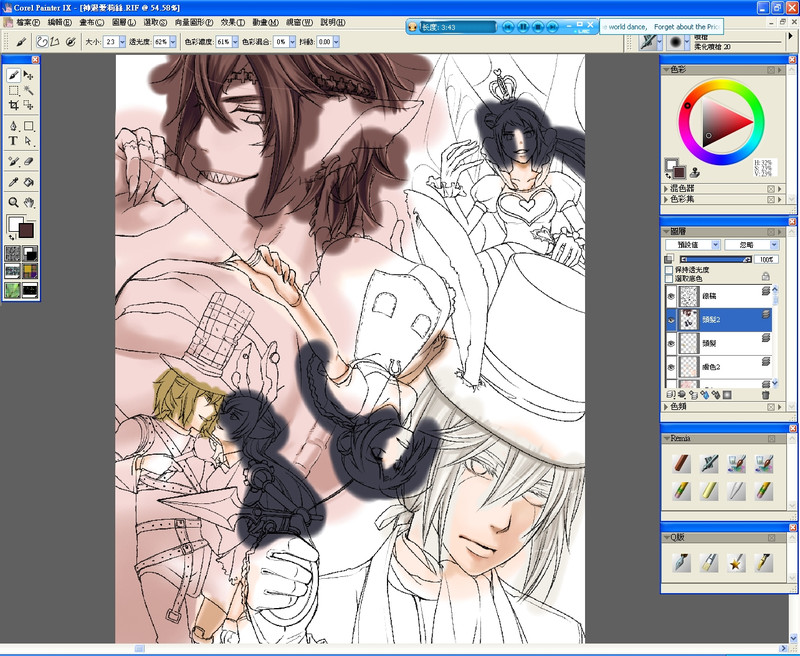Enable 保持透光度 checkbox

pos(669,270)
